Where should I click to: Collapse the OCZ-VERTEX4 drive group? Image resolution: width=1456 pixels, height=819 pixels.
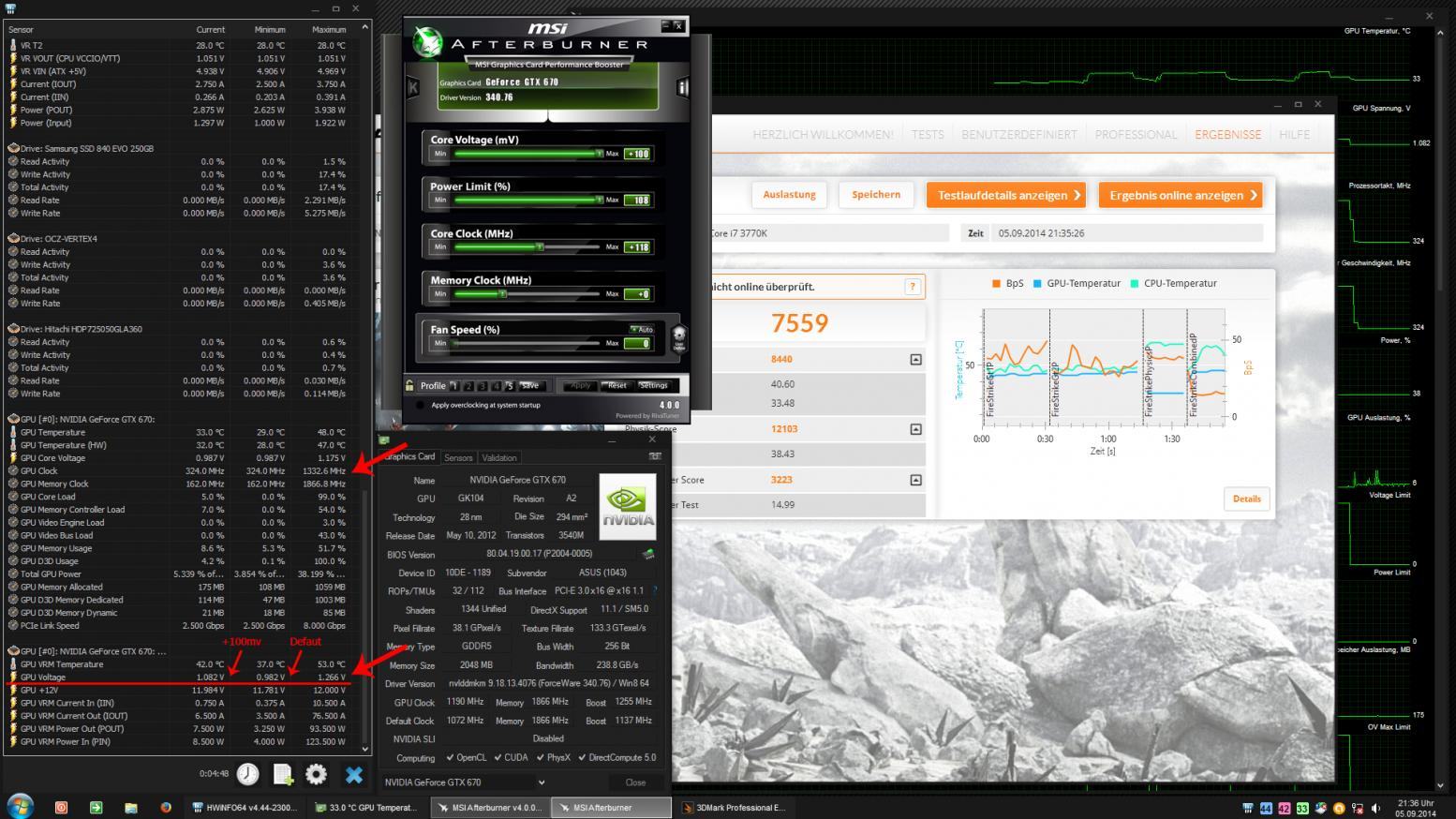click(13, 238)
